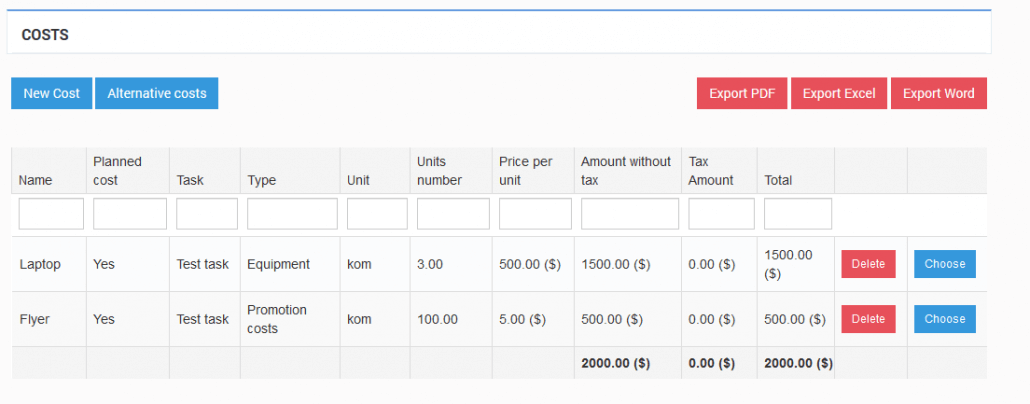Click the Planned cost filter box
This screenshot has height=404, width=1030.
pos(130,214)
